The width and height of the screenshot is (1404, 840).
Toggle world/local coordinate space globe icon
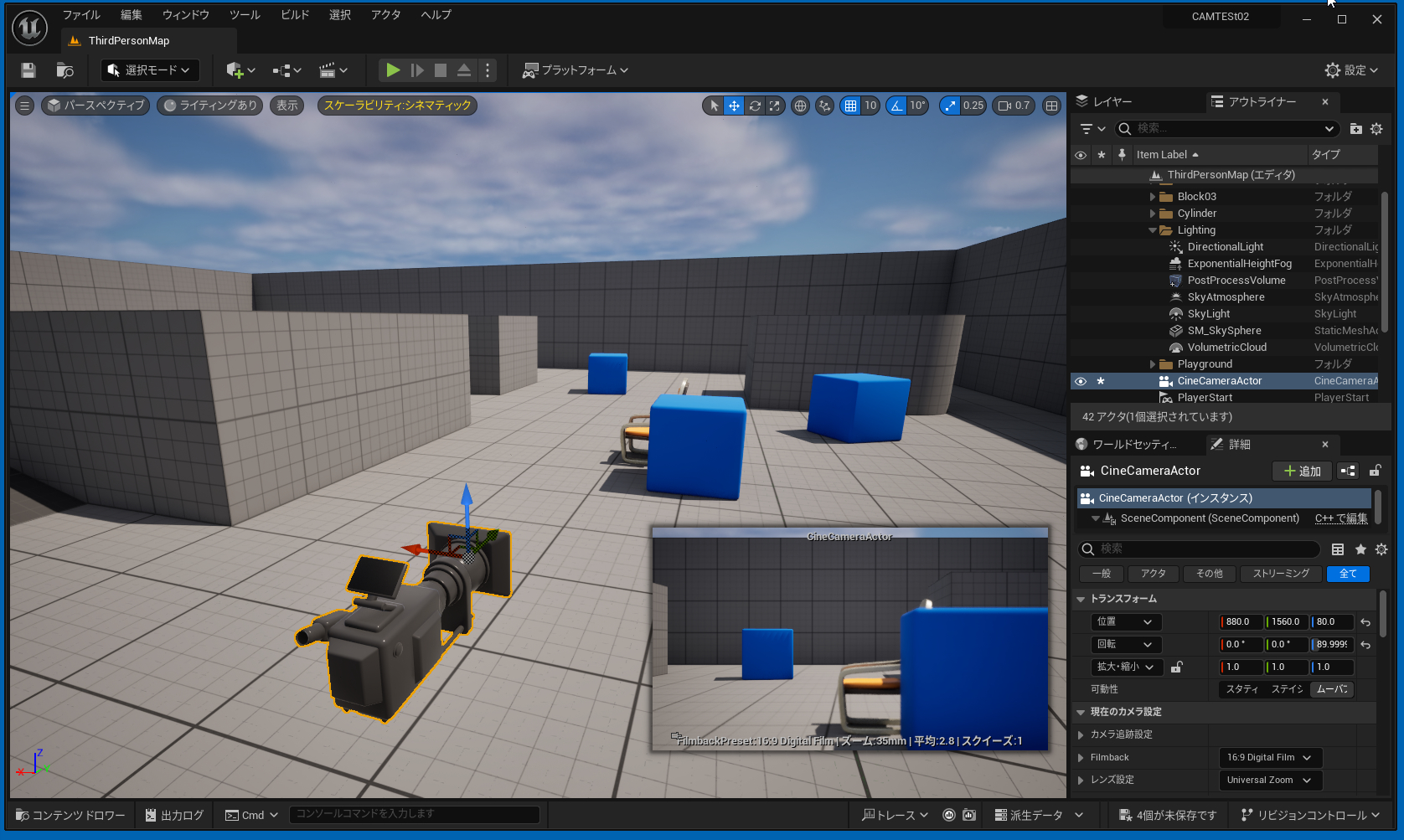coord(800,106)
